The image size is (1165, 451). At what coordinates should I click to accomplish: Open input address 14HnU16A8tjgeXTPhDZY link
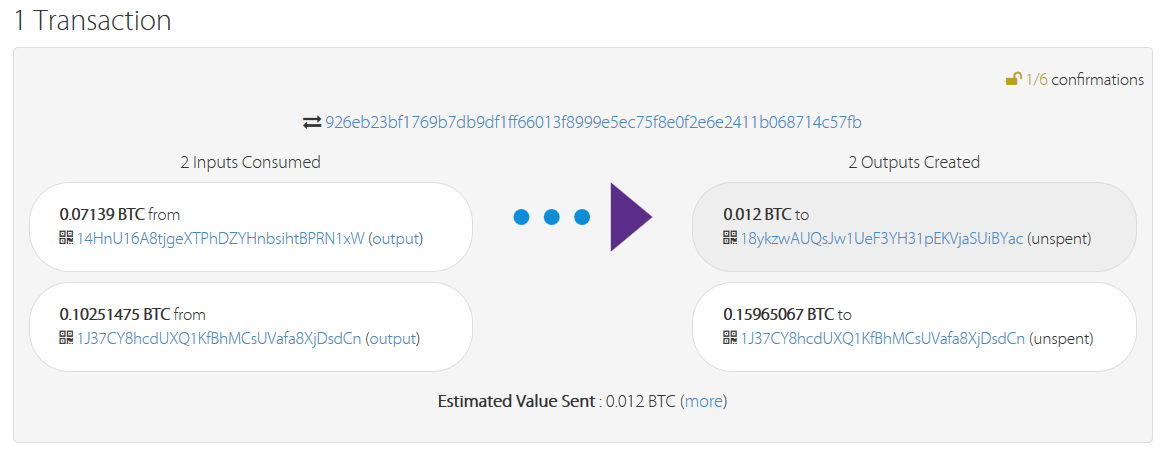click(221, 239)
